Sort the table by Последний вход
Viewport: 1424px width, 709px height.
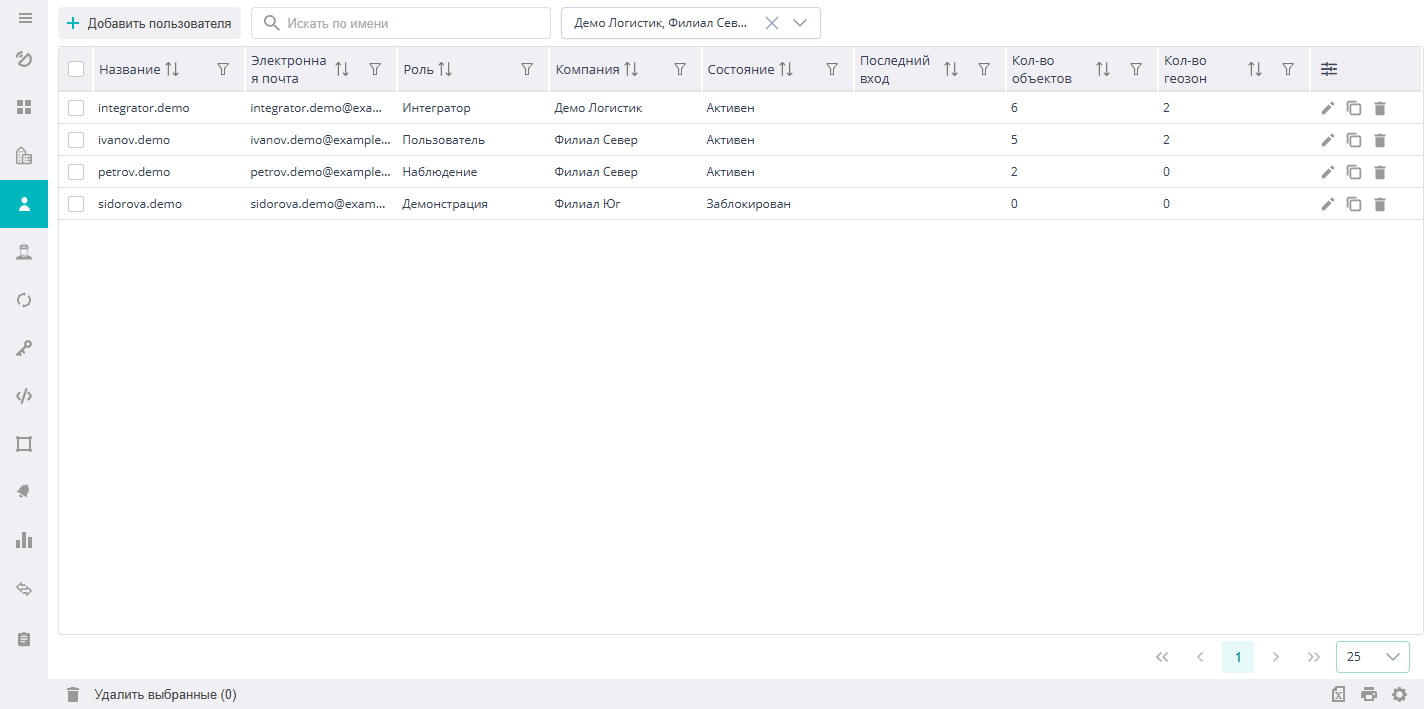click(x=951, y=69)
